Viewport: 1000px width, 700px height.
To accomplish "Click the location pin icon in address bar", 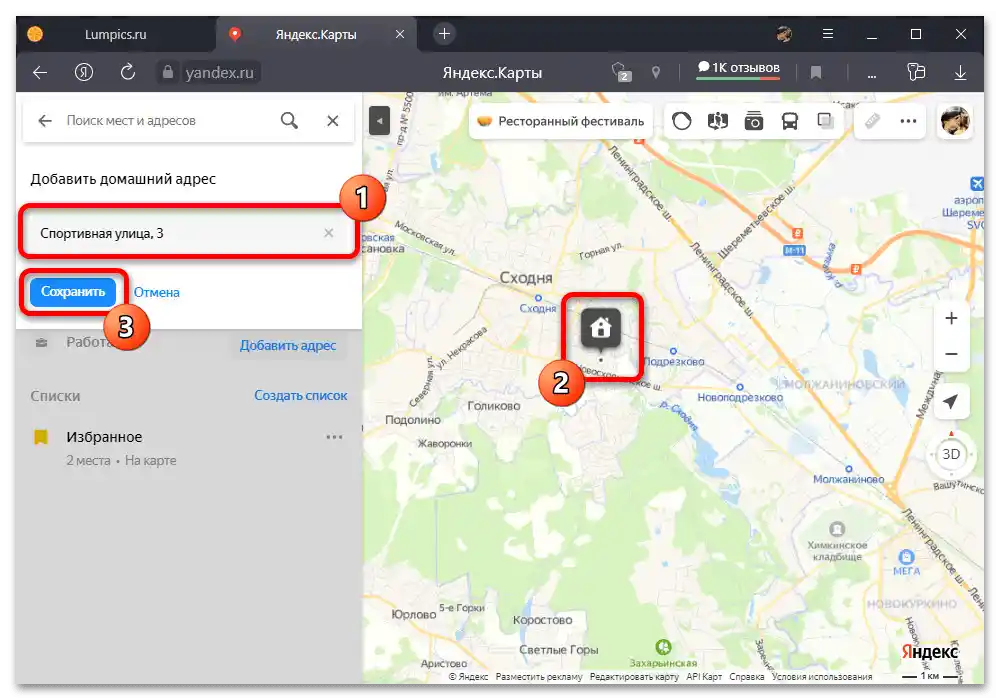I will pos(656,73).
